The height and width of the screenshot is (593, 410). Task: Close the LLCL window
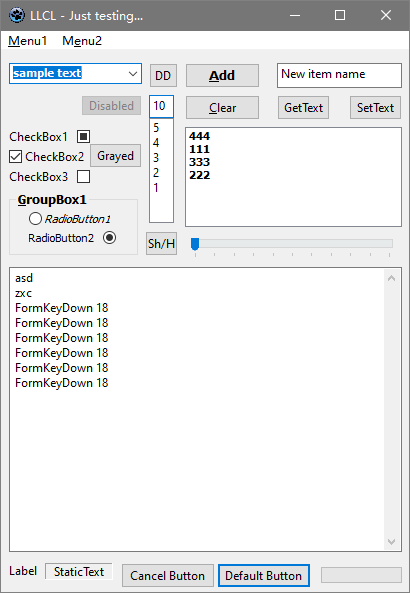click(386, 16)
